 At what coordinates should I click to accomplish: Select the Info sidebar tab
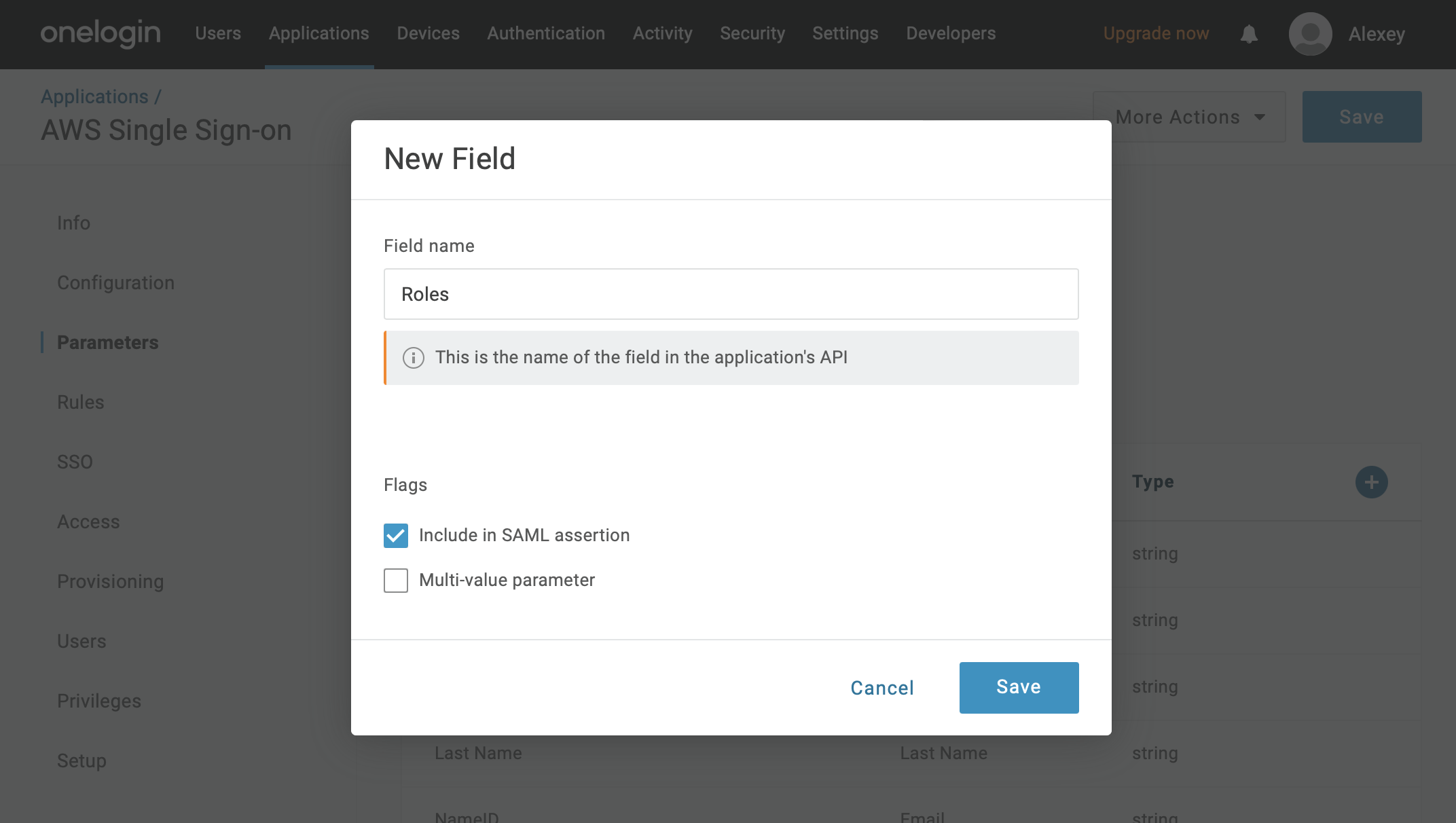click(x=73, y=223)
